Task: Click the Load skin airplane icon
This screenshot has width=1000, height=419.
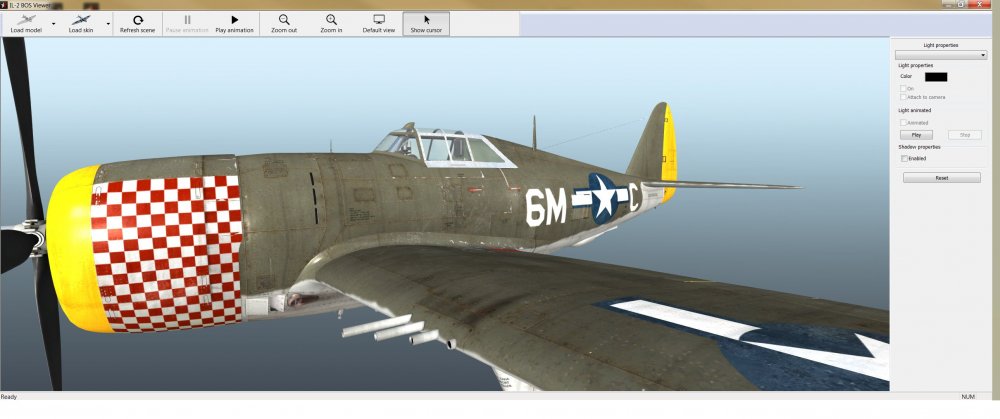Action: 83,19
